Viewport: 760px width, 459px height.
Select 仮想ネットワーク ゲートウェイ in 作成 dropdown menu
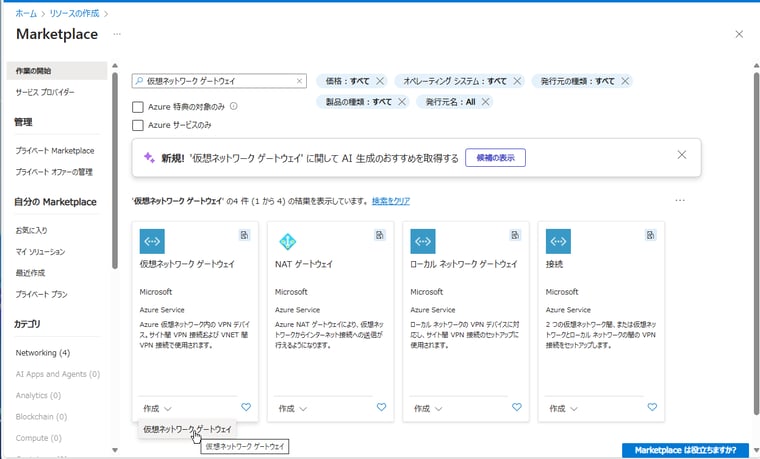187,429
